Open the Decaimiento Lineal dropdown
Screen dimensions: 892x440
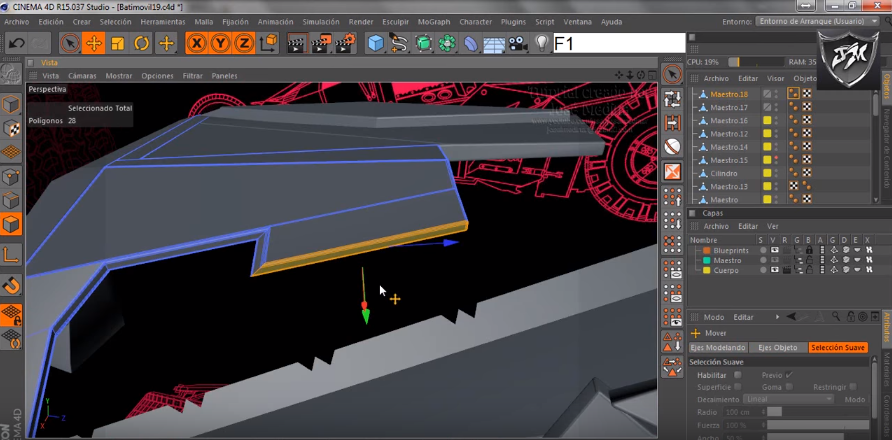[x=788, y=399]
